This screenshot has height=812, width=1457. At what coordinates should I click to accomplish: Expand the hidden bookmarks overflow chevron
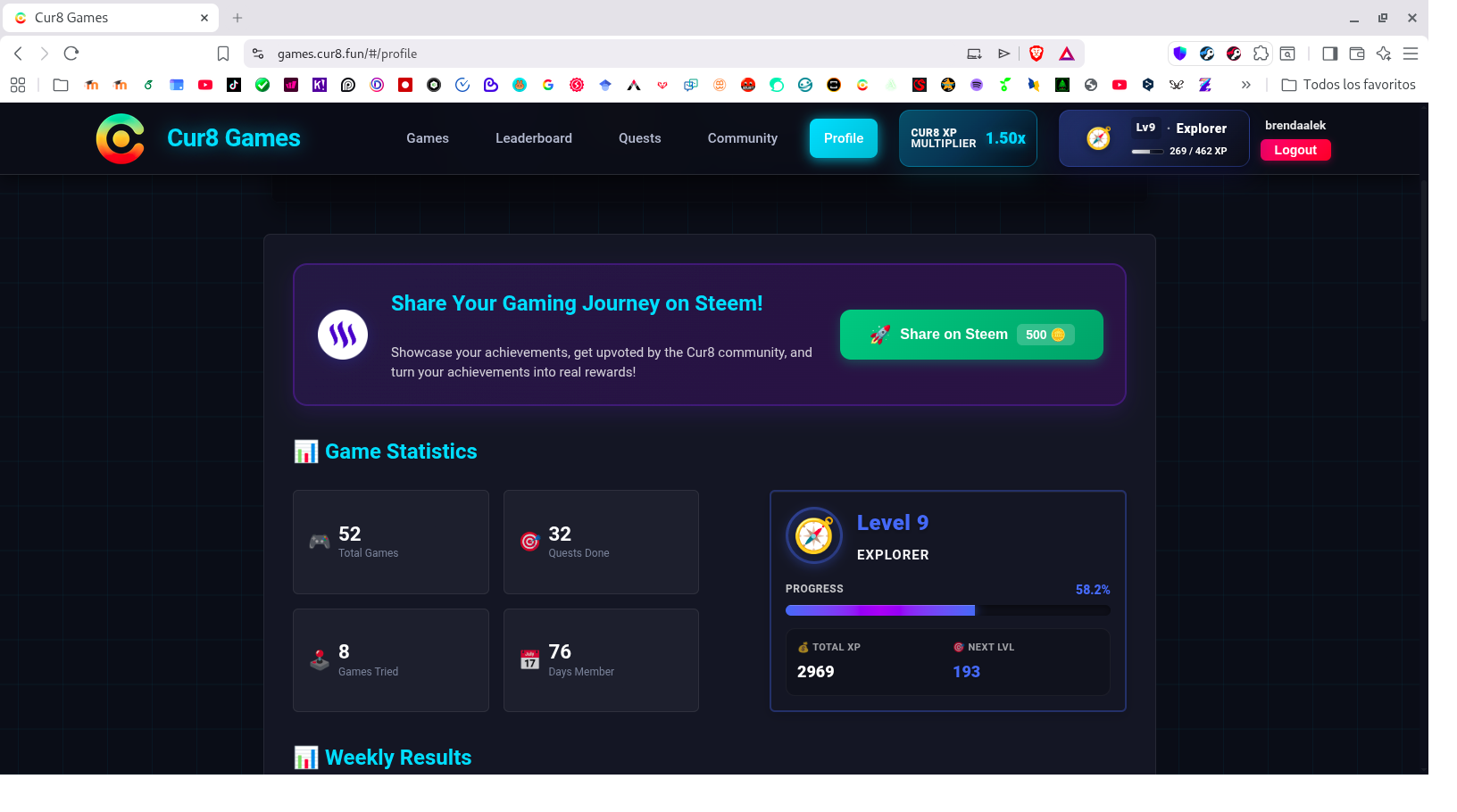coord(1246,85)
